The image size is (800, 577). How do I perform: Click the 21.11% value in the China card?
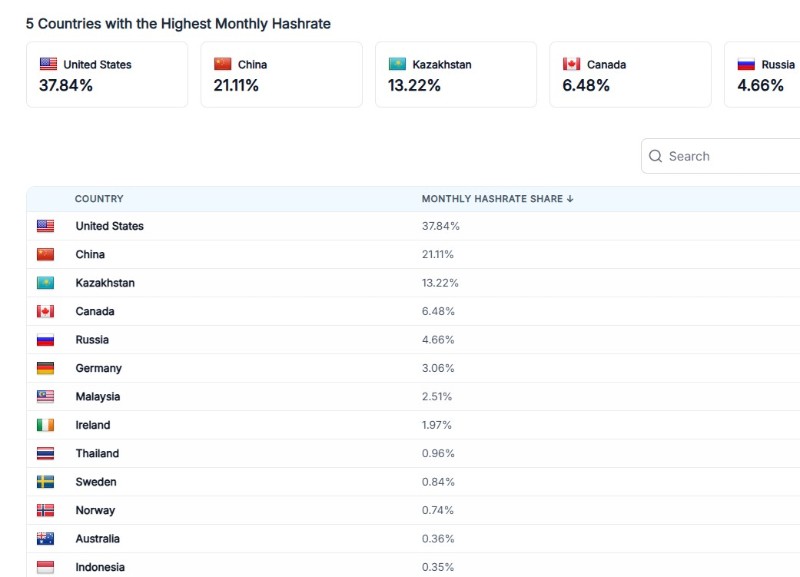(236, 85)
